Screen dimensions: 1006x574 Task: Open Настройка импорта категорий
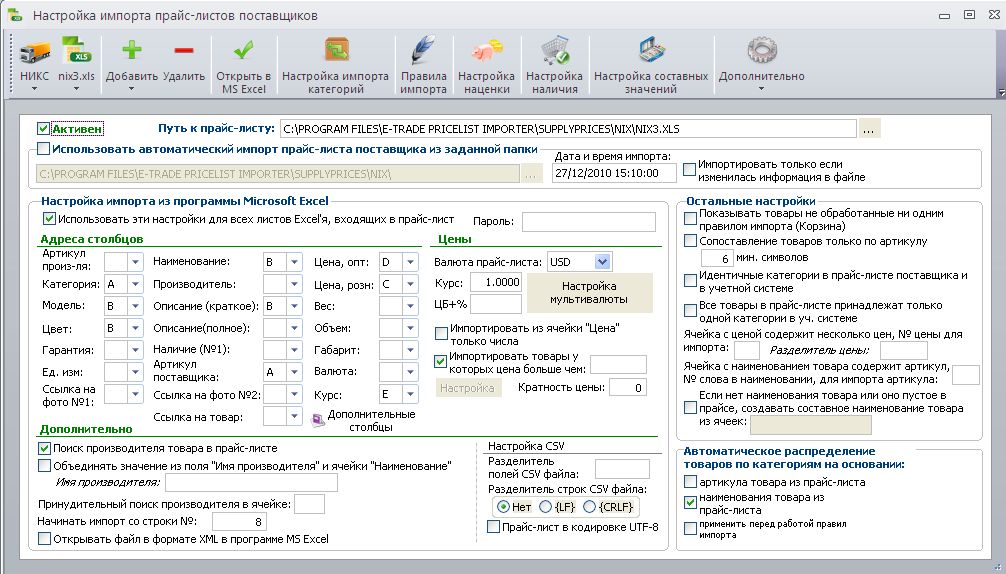click(336, 63)
